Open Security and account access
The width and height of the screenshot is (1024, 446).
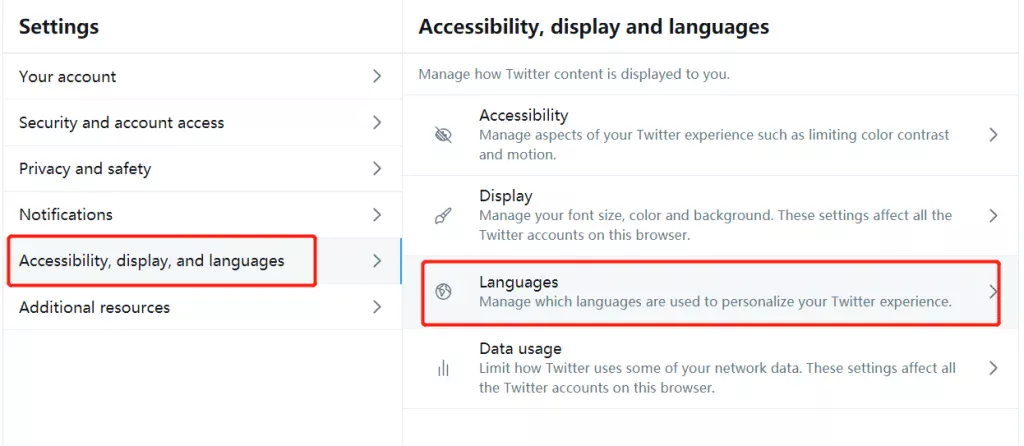(121, 123)
